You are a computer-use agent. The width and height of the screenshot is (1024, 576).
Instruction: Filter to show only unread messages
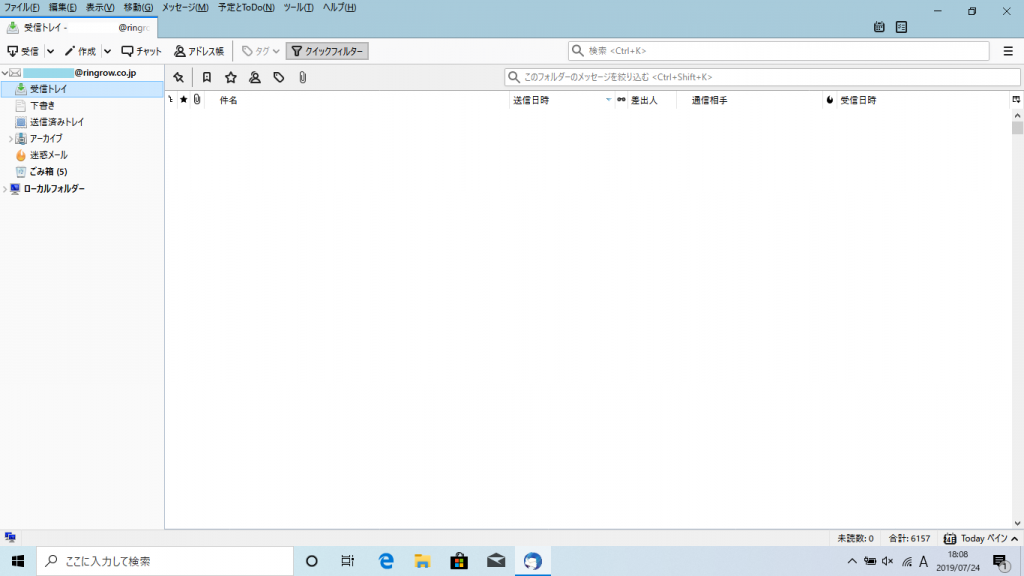(x=207, y=76)
